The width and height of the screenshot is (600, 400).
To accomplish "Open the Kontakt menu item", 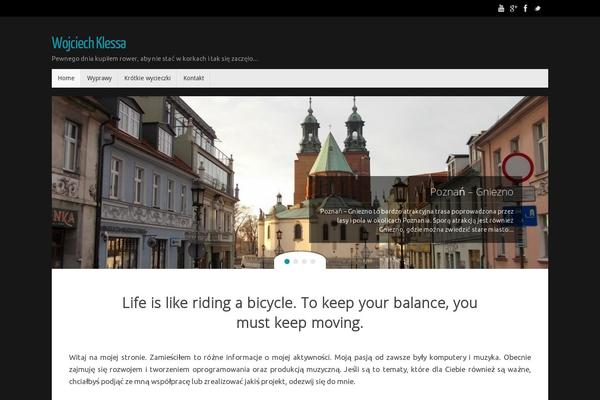I will pyautogui.click(x=194, y=78).
